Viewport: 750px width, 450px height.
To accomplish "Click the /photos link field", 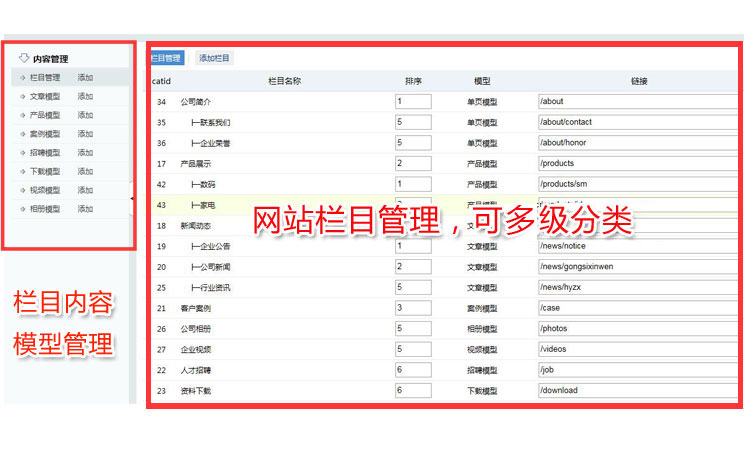I will pyautogui.click(x=638, y=329).
